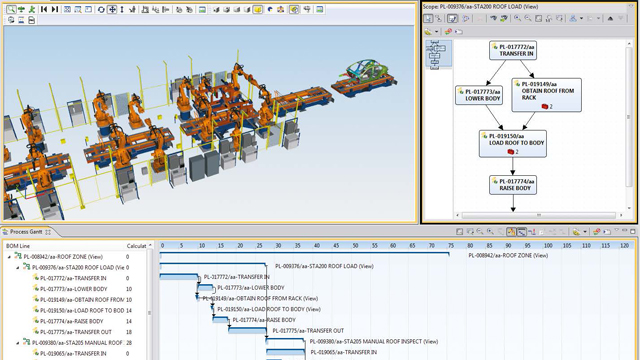The height and width of the screenshot is (360, 640).
Task: Click the Calculat... column header
Action: coord(136,246)
